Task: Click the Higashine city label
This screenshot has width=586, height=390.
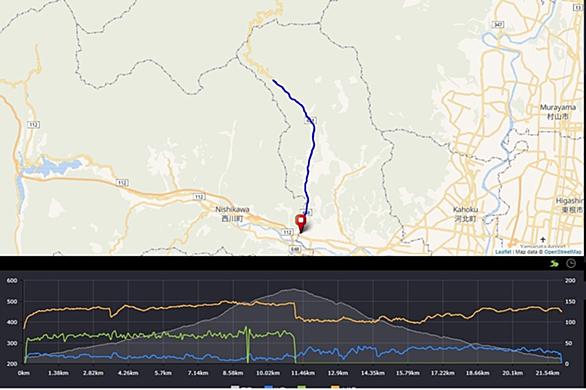Action: tap(570, 205)
